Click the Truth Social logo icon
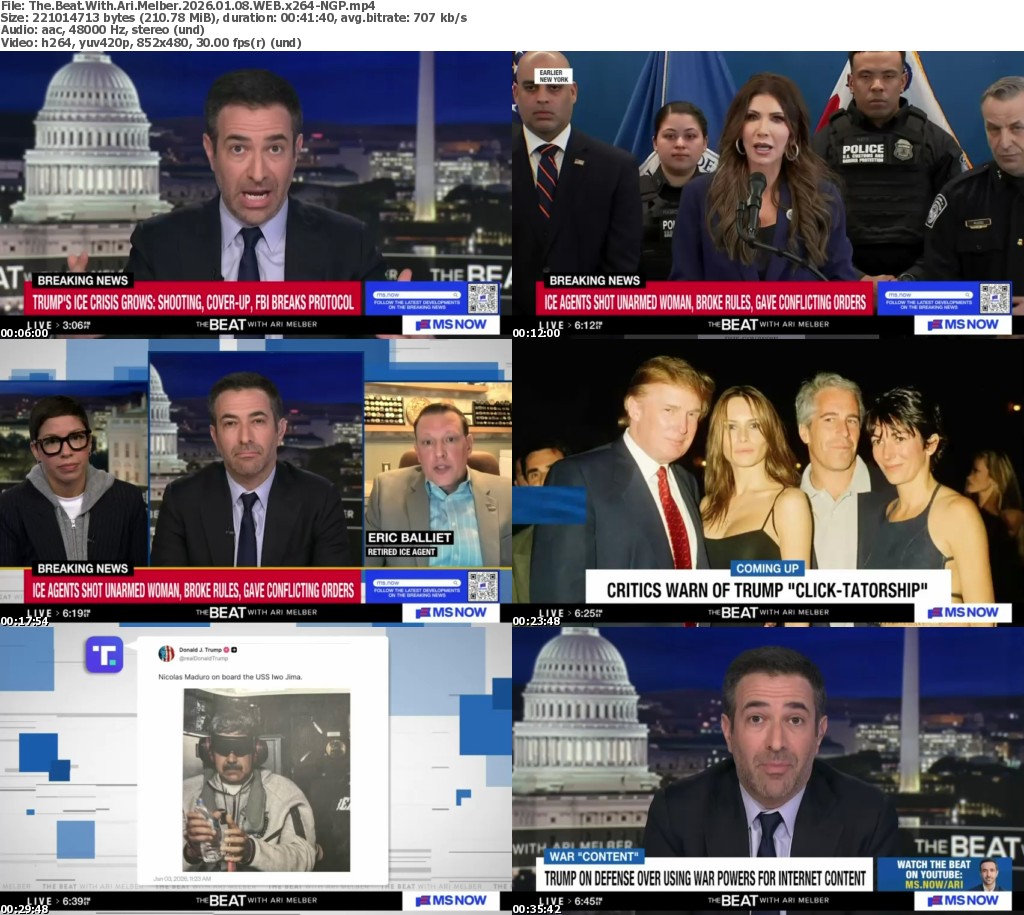This screenshot has width=1024, height=915. click(104, 655)
